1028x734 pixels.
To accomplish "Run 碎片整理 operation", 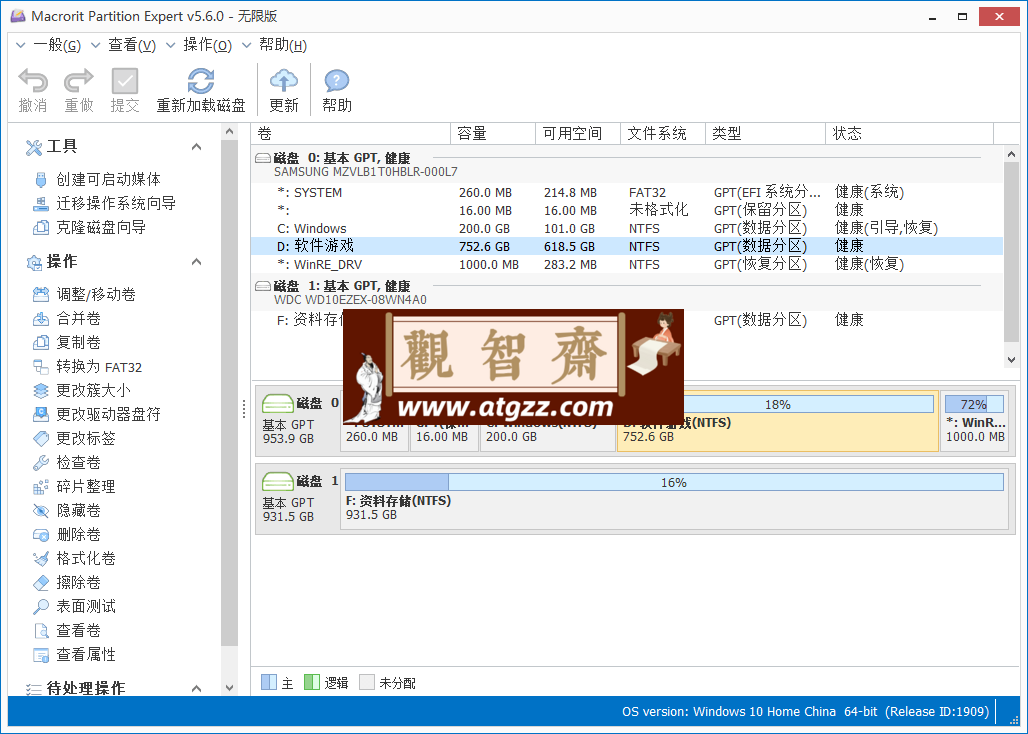I will coord(85,487).
